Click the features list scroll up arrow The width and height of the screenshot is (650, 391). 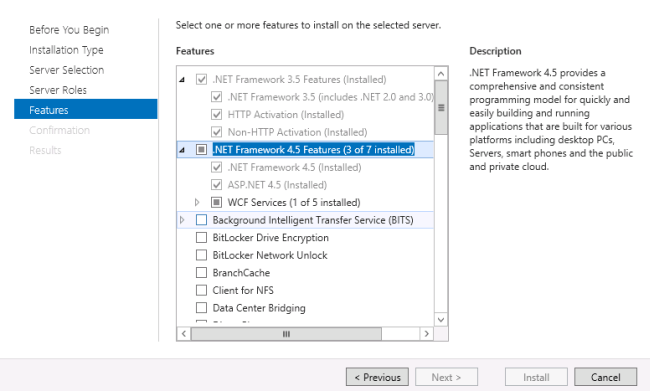(441, 74)
